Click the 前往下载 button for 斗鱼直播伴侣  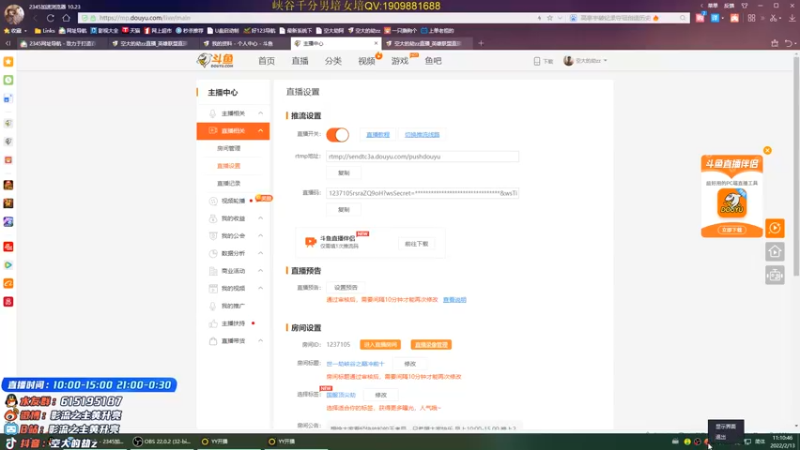[416, 244]
